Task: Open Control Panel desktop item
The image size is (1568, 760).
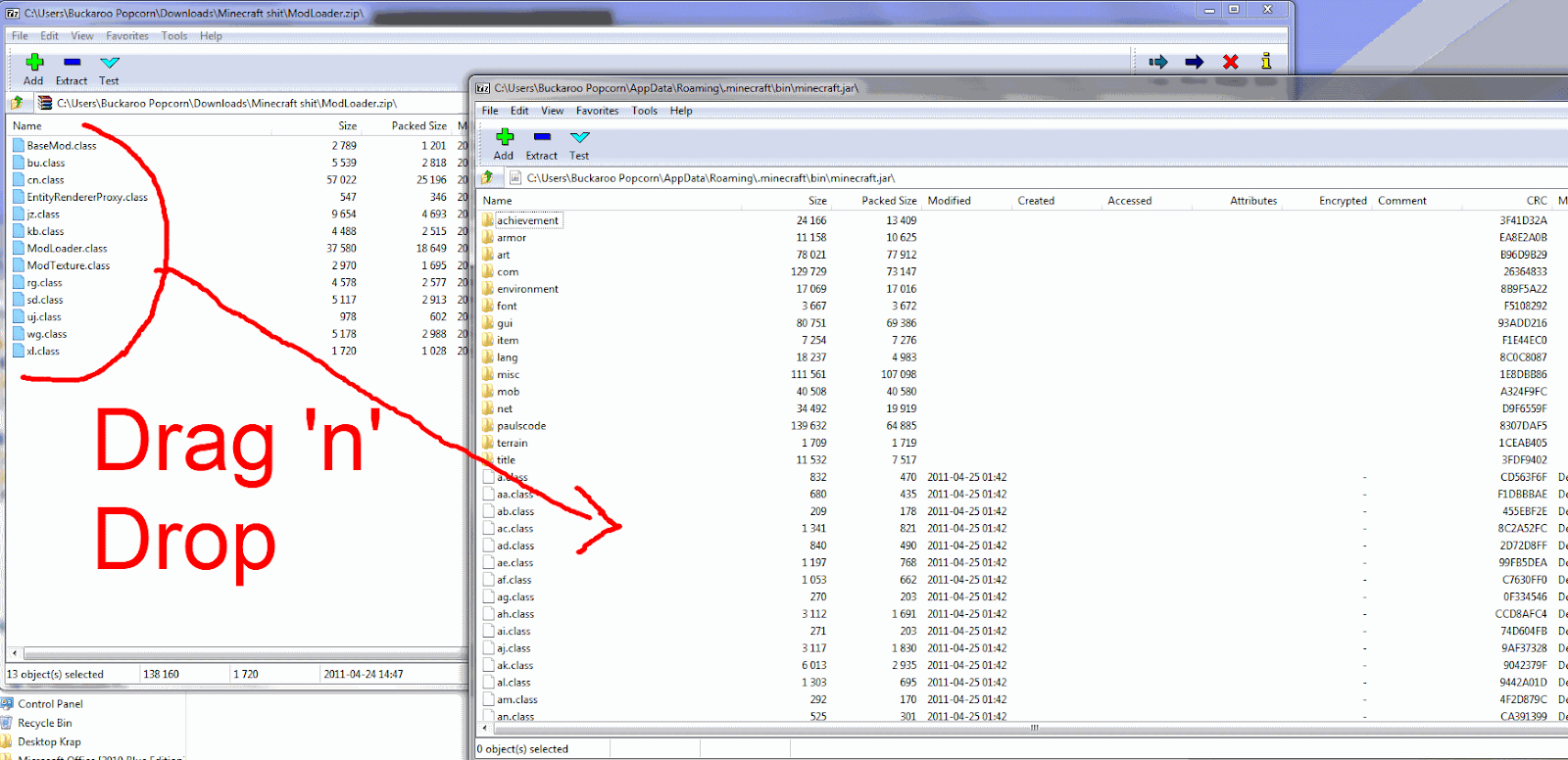Action: (x=50, y=704)
